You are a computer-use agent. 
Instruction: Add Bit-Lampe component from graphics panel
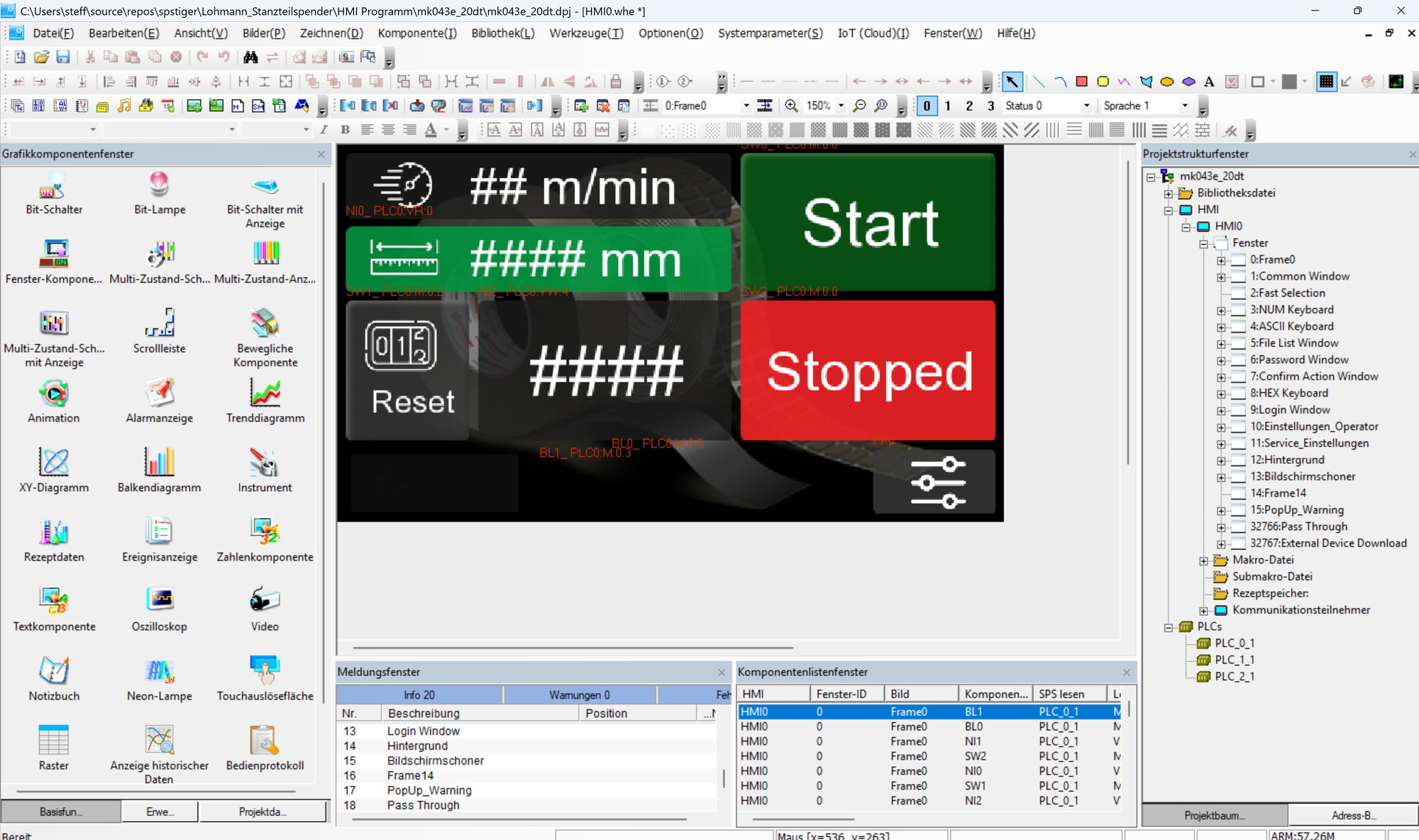159,185
